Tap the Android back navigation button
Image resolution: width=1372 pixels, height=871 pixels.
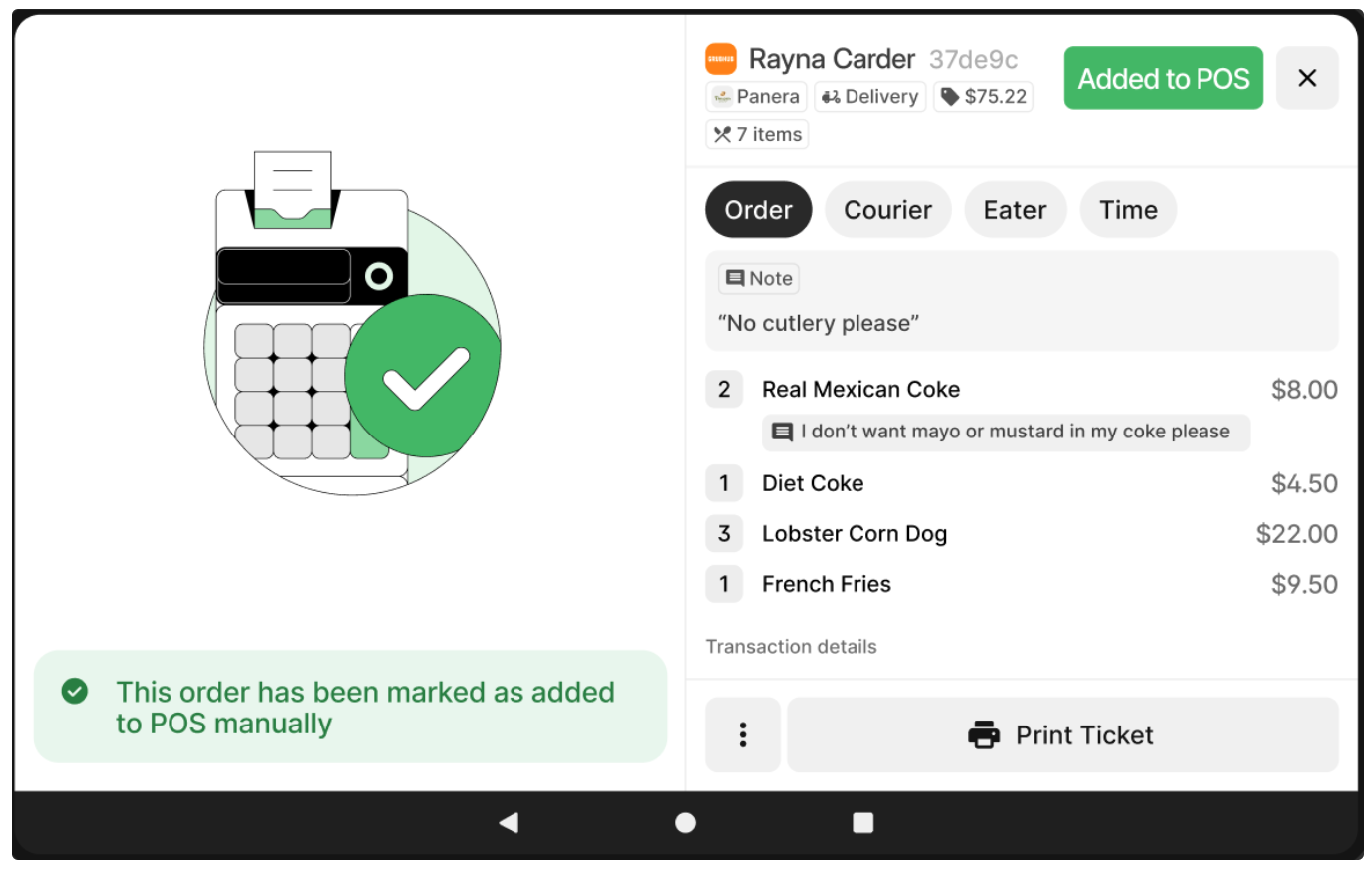tap(509, 823)
